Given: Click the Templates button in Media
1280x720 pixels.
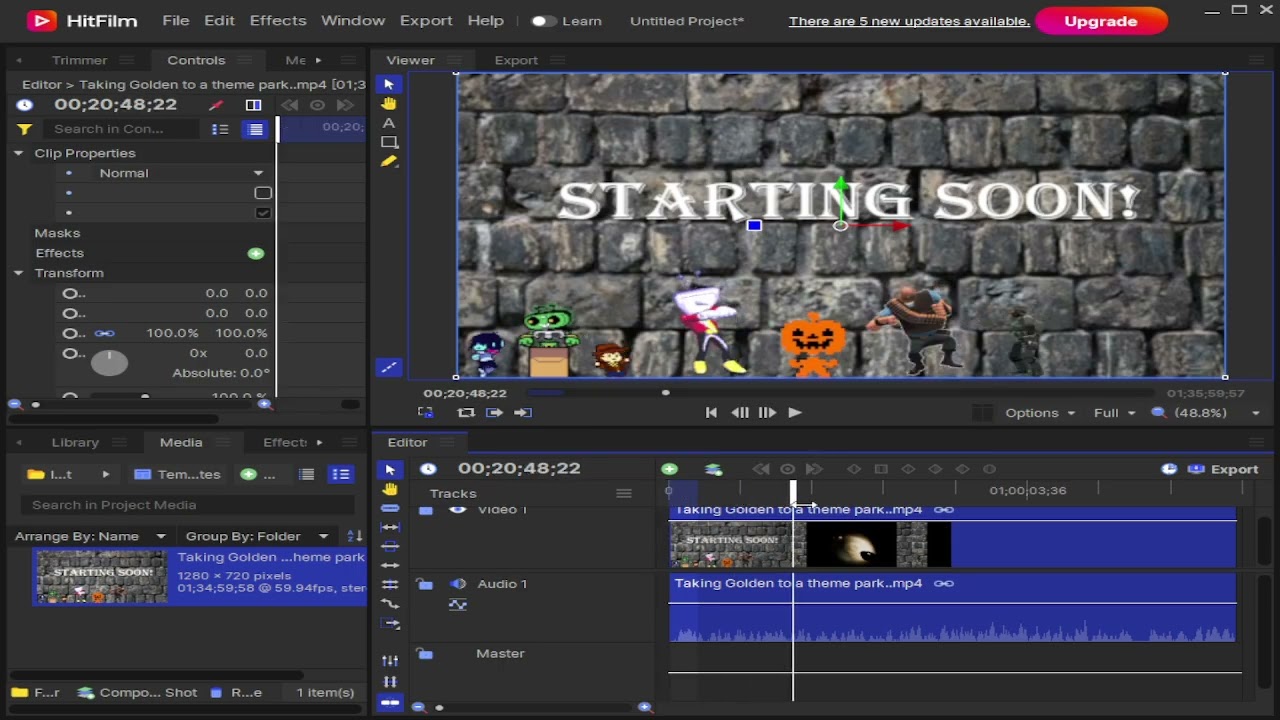Looking at the screenshot, I should click(x=177, y=474).
